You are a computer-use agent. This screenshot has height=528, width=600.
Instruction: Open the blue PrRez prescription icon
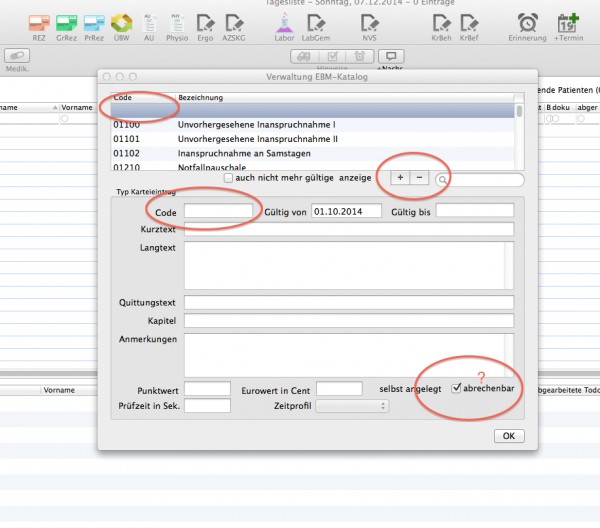click(x=94, y=24)
